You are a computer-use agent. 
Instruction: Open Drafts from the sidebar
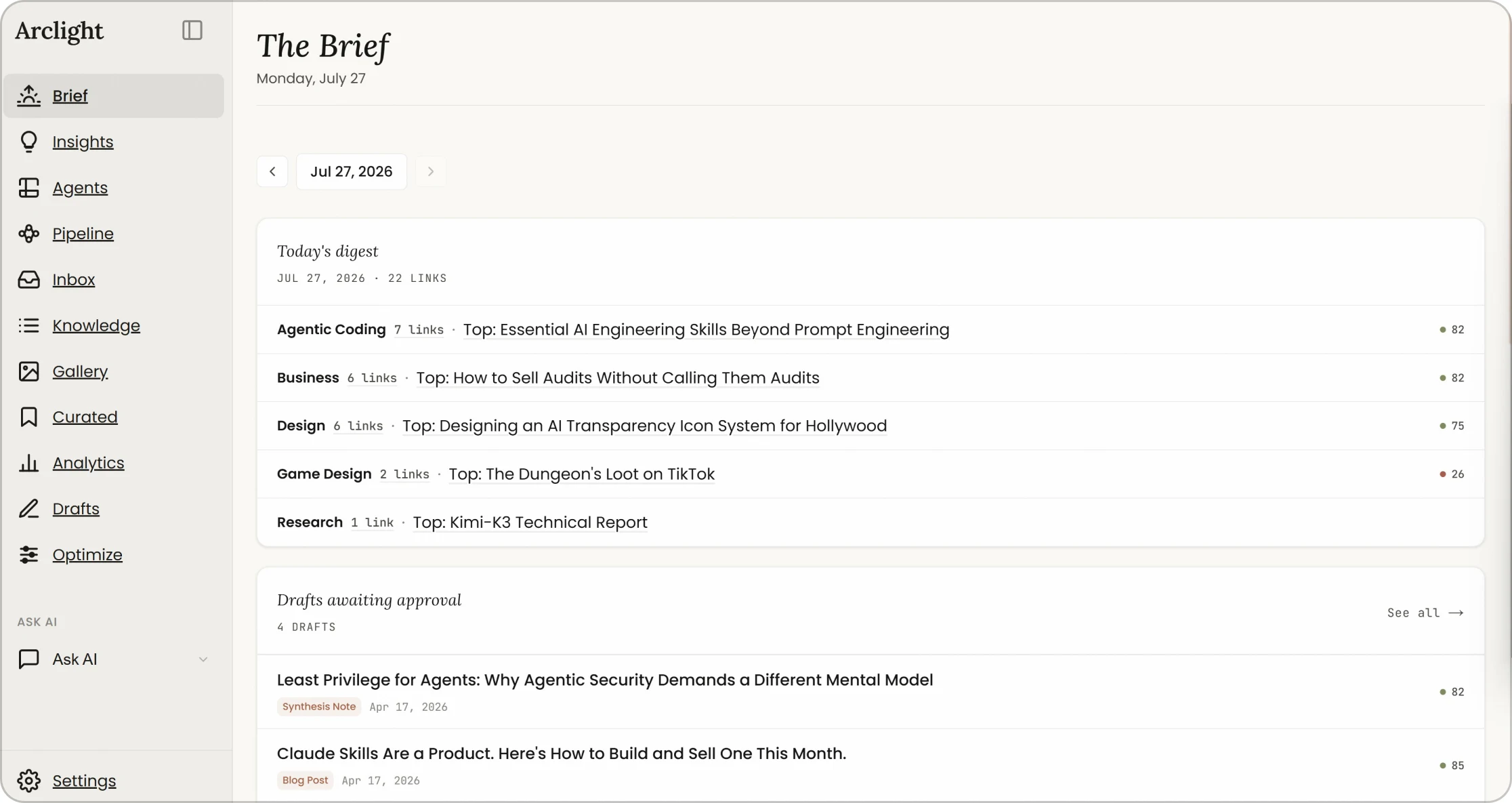(x=76, y=509)
